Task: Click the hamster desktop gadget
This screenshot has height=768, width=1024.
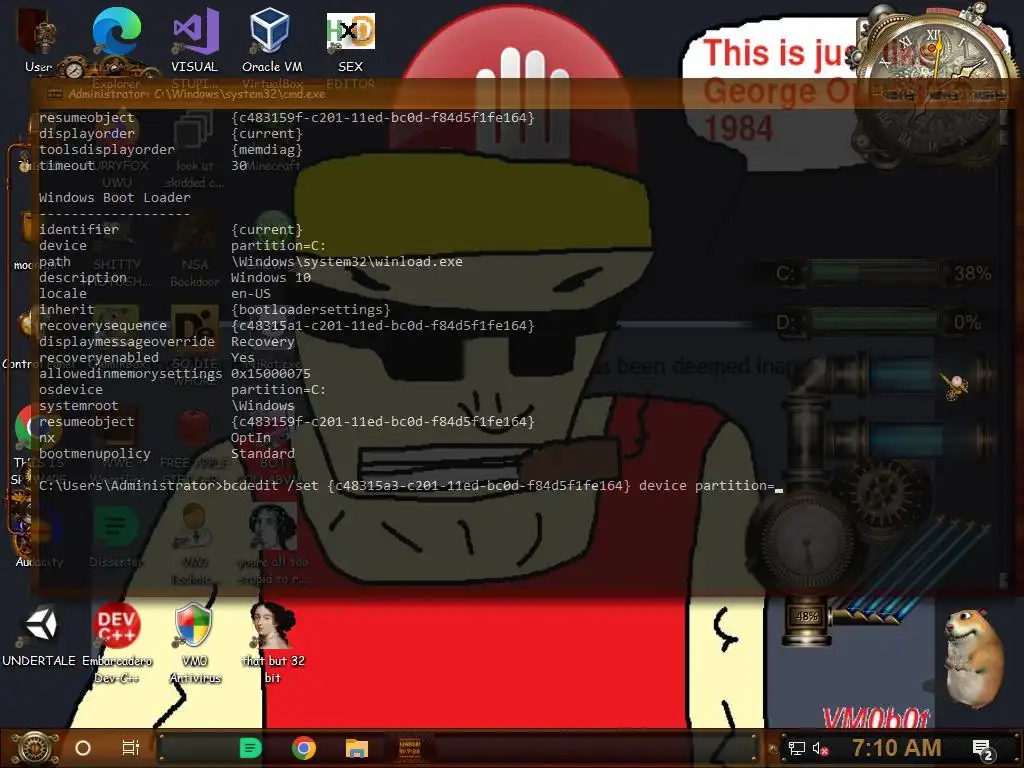Action: pyautogui.click(x=973, y=658)
